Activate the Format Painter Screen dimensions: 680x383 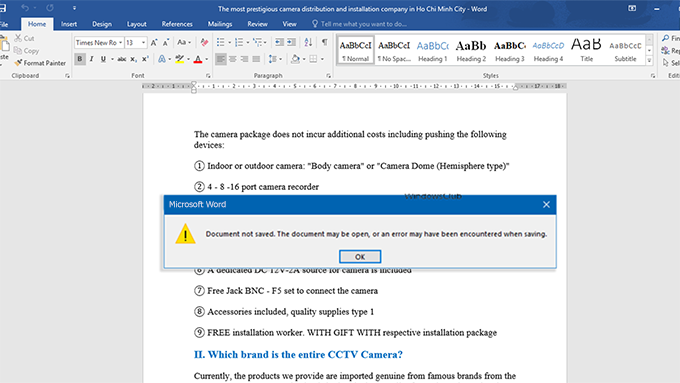[x=40, y=63]
